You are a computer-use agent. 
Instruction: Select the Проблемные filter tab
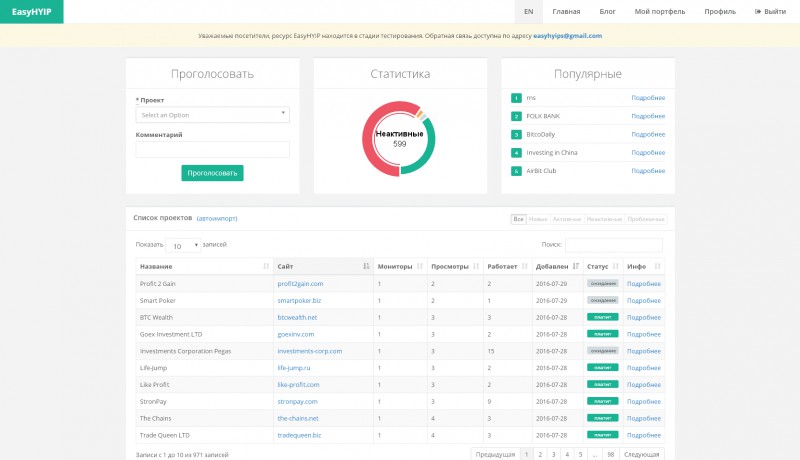[x=646, y=219]
